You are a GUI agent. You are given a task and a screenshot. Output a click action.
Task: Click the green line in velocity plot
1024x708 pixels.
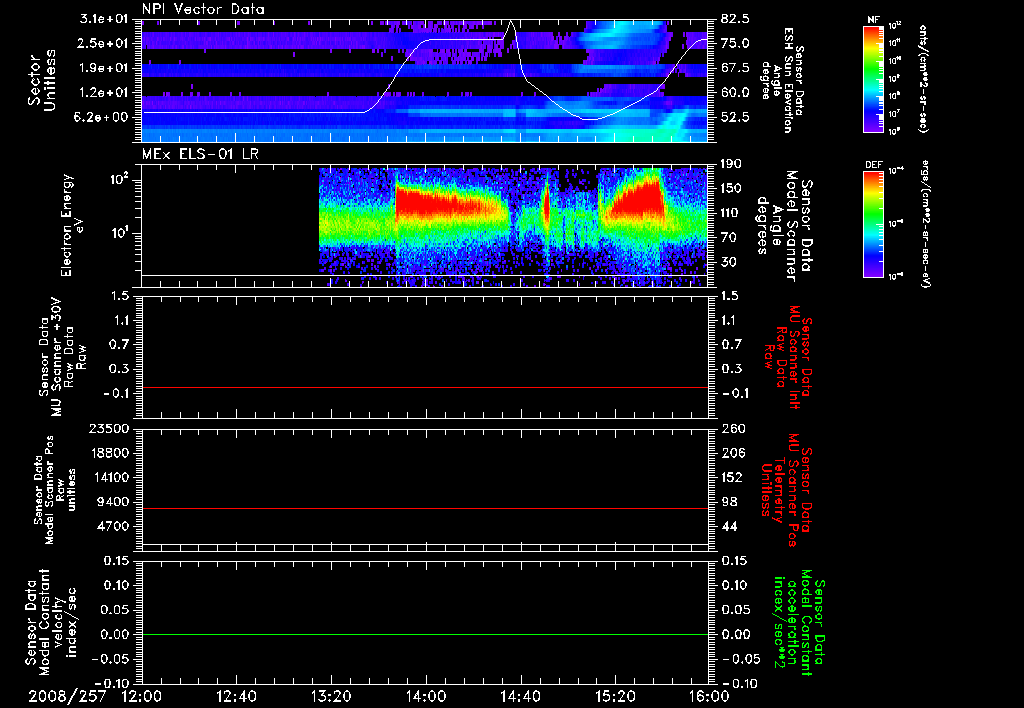(x=425, y=634)
